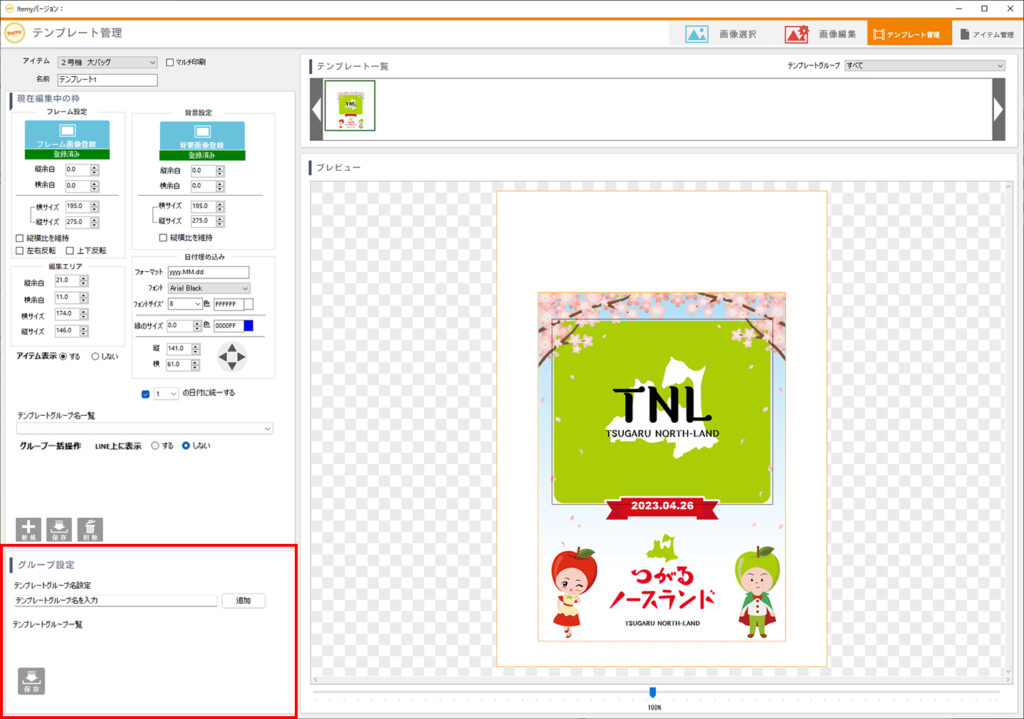The image size is (1024, 719).
Task: Click the 追加 button
Action: [x=243, y=601]
